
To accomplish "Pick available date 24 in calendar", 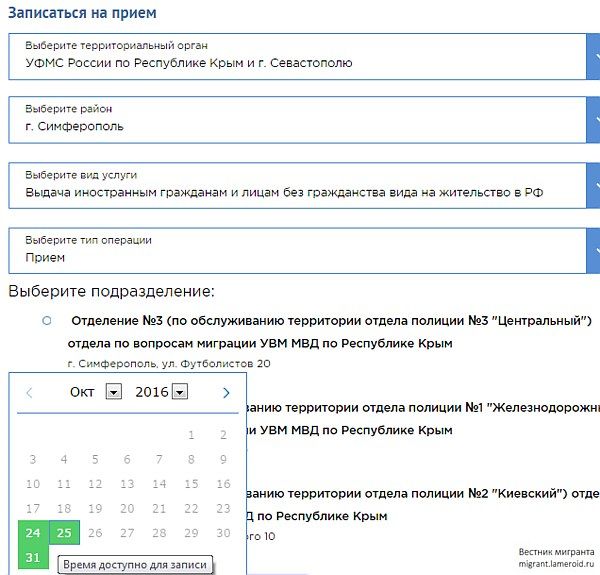I will (x=33, y=533).
